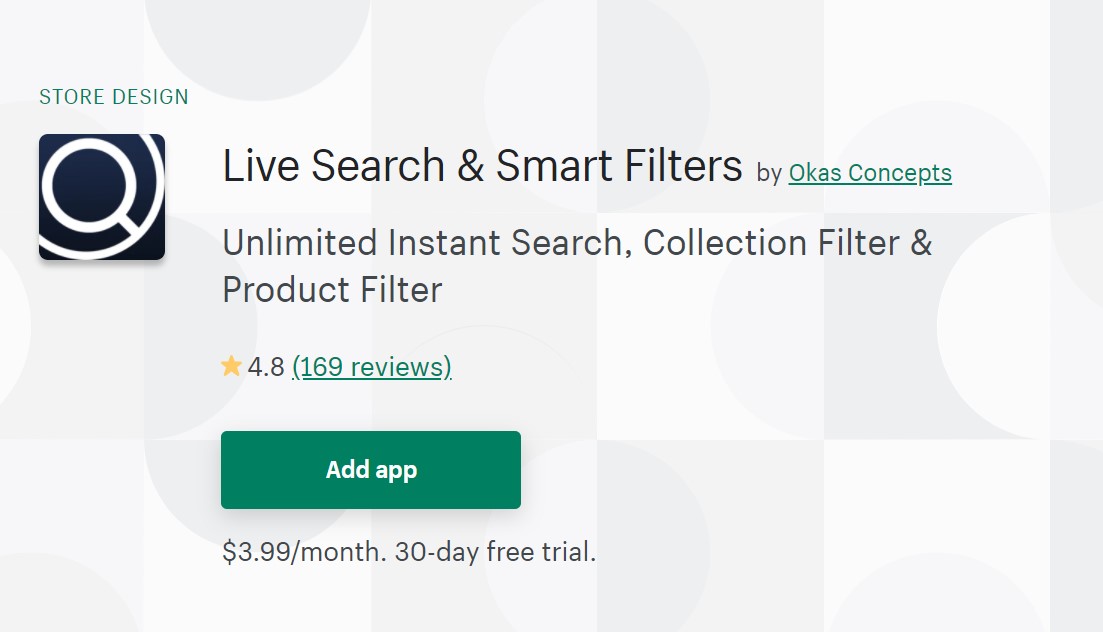Visit the Okas Concepts developer page
The height and width of the screenshot is (632, 1103).
point(870,173)
